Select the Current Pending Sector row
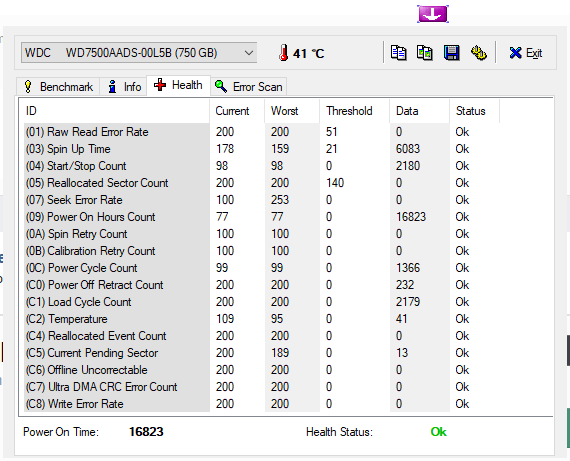This screenshot has height=461, width=570. pos(287,353)
